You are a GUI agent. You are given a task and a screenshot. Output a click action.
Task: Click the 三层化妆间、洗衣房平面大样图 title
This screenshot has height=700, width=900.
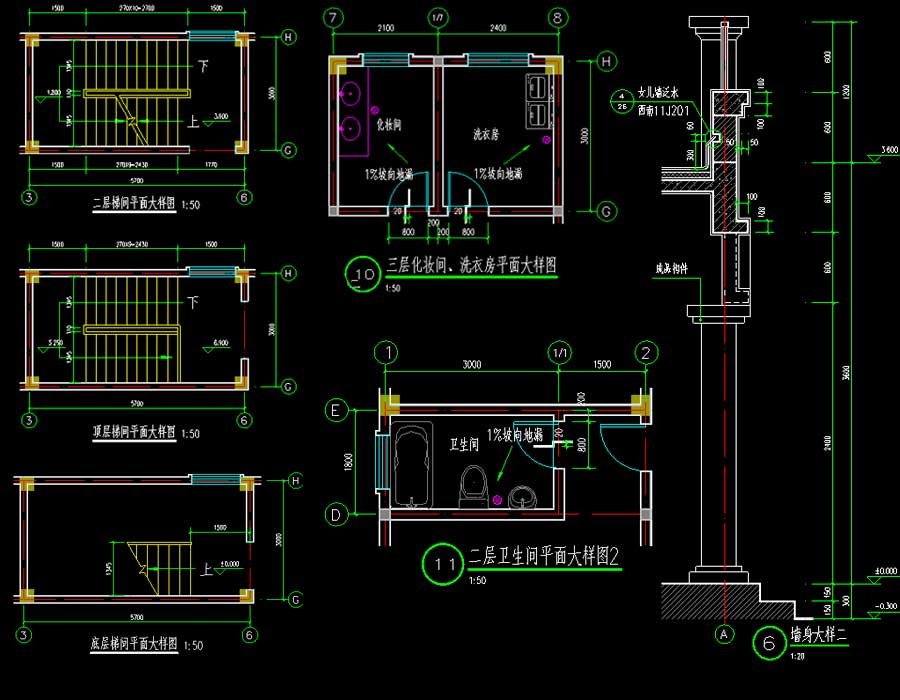[471, 265]
